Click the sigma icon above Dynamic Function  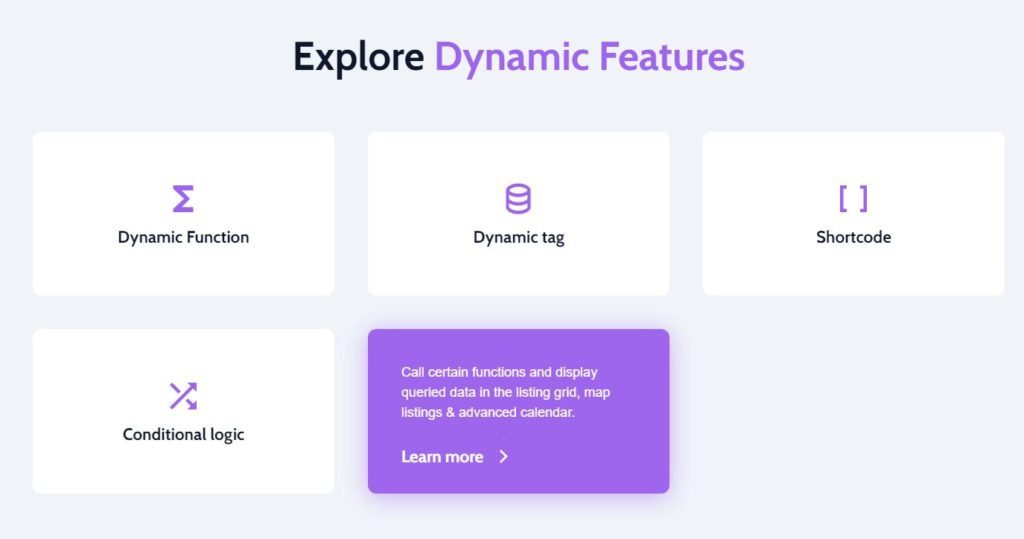click(x=183, y=199)
